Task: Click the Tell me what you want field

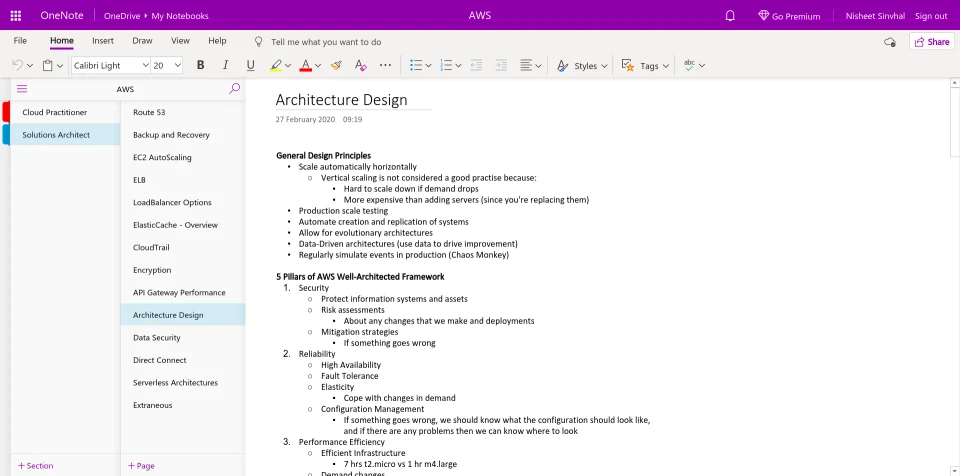Action: tap(326, 42)
